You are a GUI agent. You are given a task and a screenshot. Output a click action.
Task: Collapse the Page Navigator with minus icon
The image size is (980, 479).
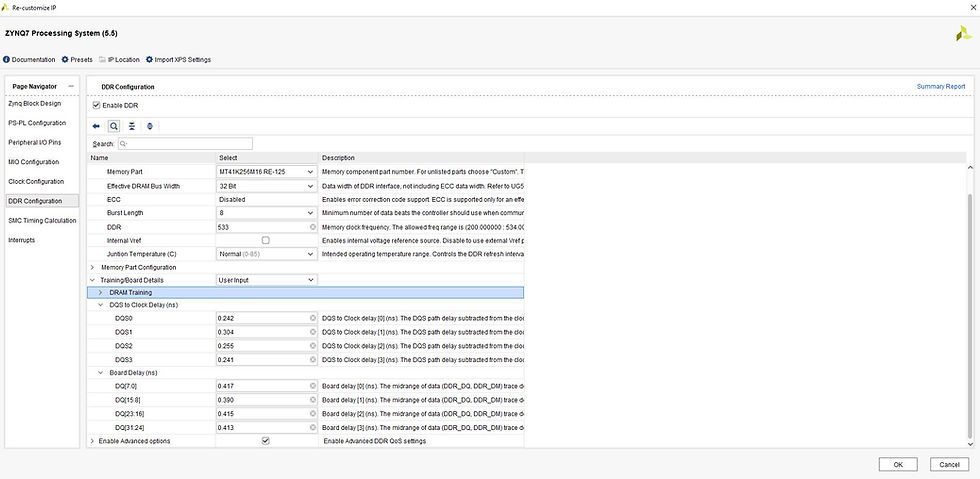71,86
